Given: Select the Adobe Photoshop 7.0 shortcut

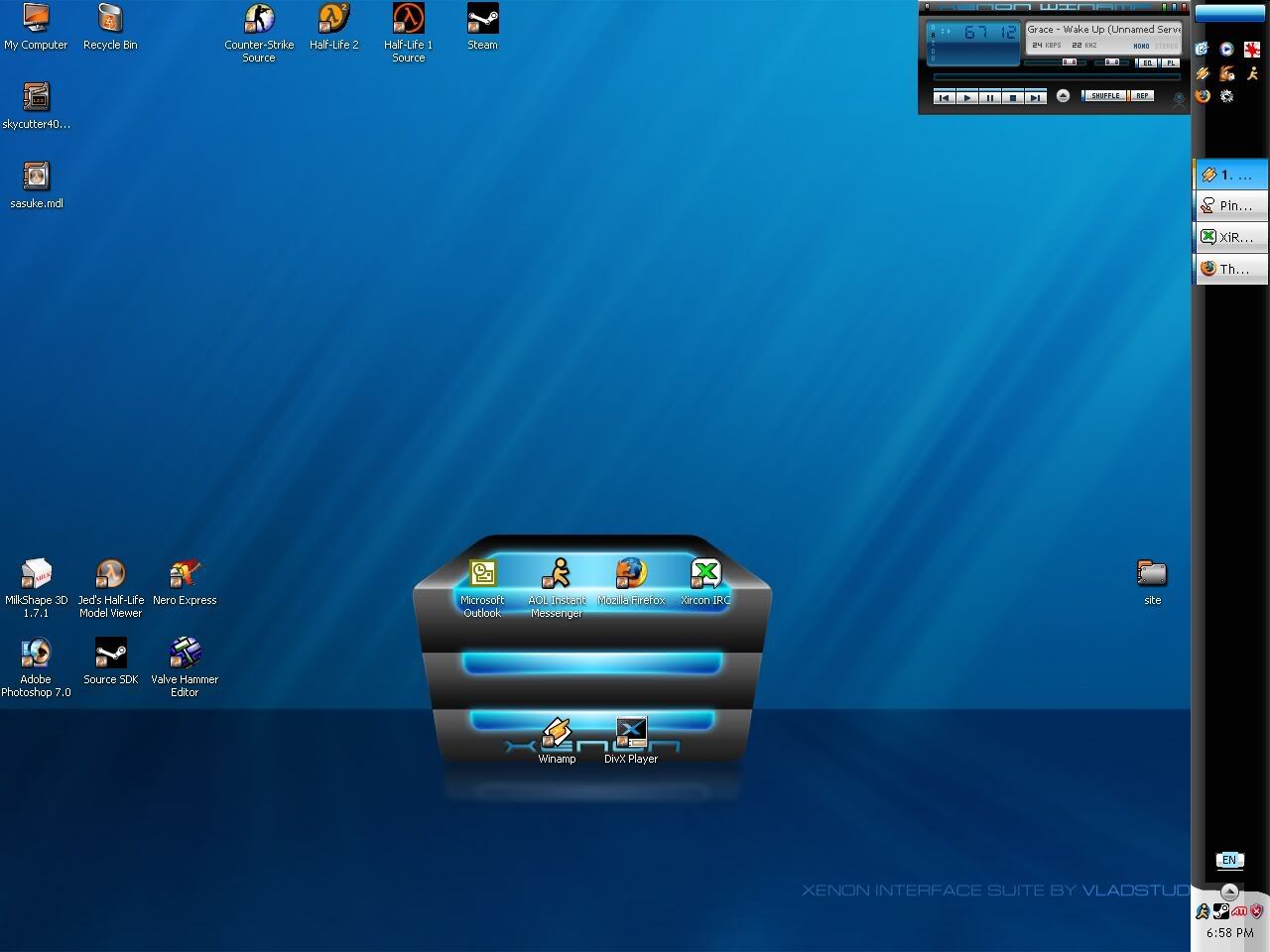Looking at the screenshot, I should pos(36,667).
